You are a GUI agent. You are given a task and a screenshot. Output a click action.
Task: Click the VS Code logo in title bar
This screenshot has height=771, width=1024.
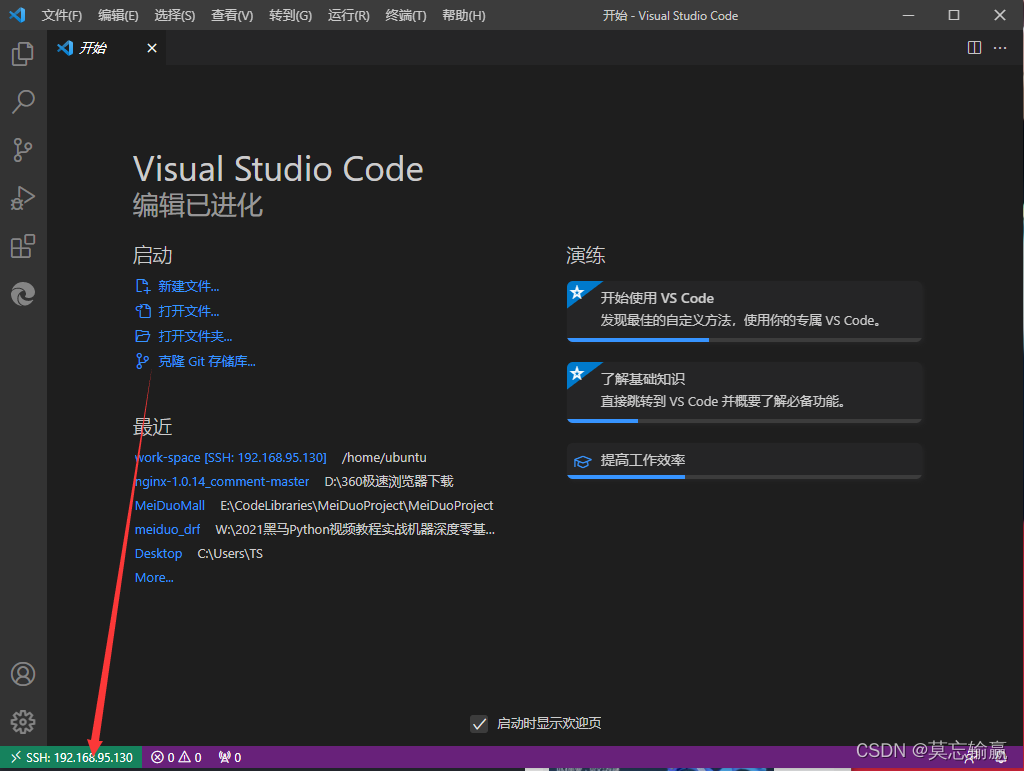(18, 15)
